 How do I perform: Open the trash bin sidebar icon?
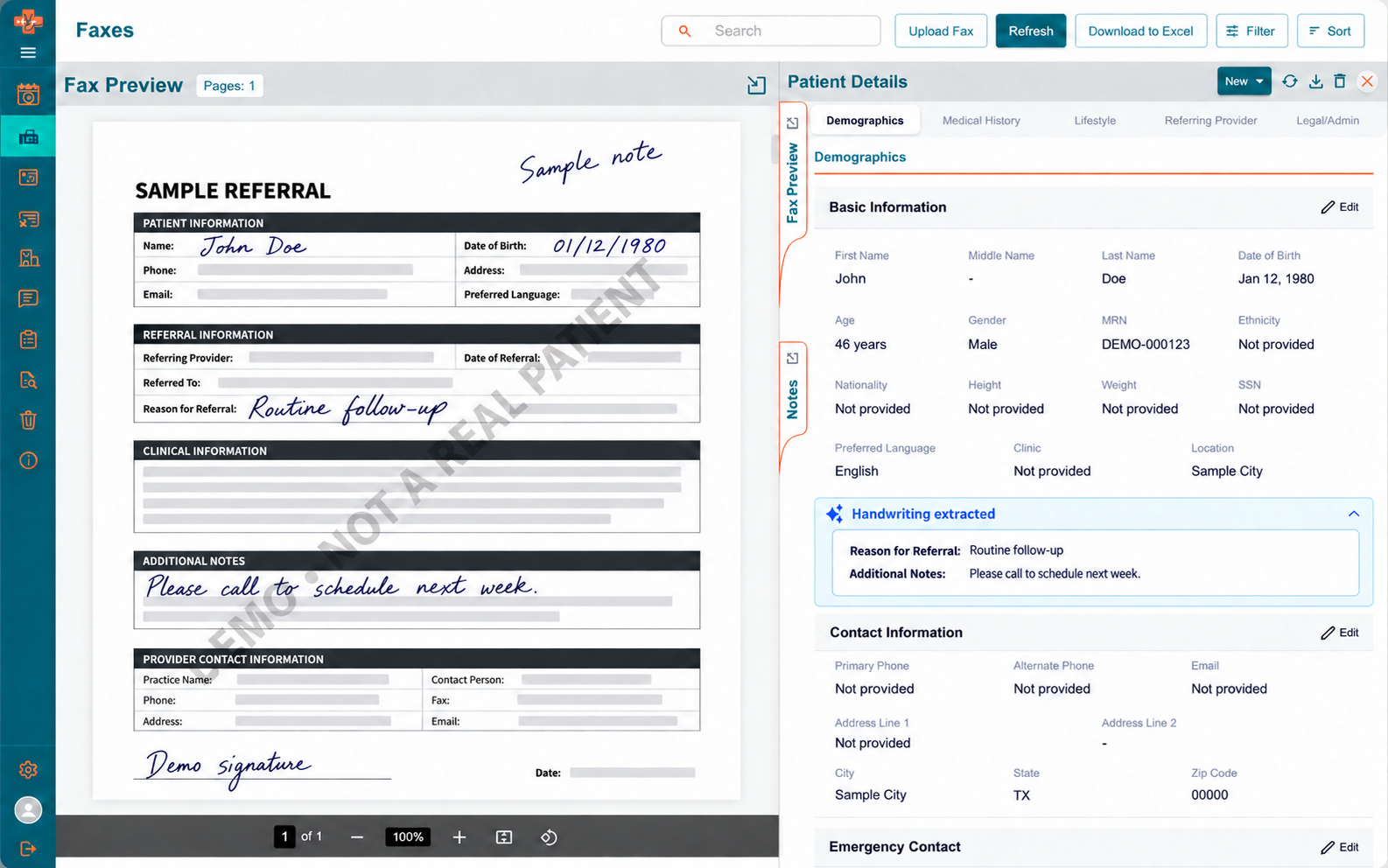pos(28,420)
